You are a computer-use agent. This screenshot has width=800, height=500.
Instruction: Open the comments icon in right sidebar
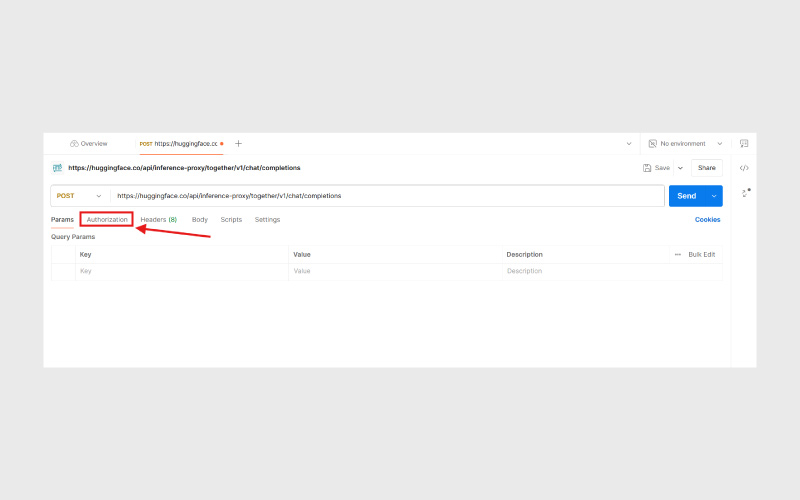744,144
